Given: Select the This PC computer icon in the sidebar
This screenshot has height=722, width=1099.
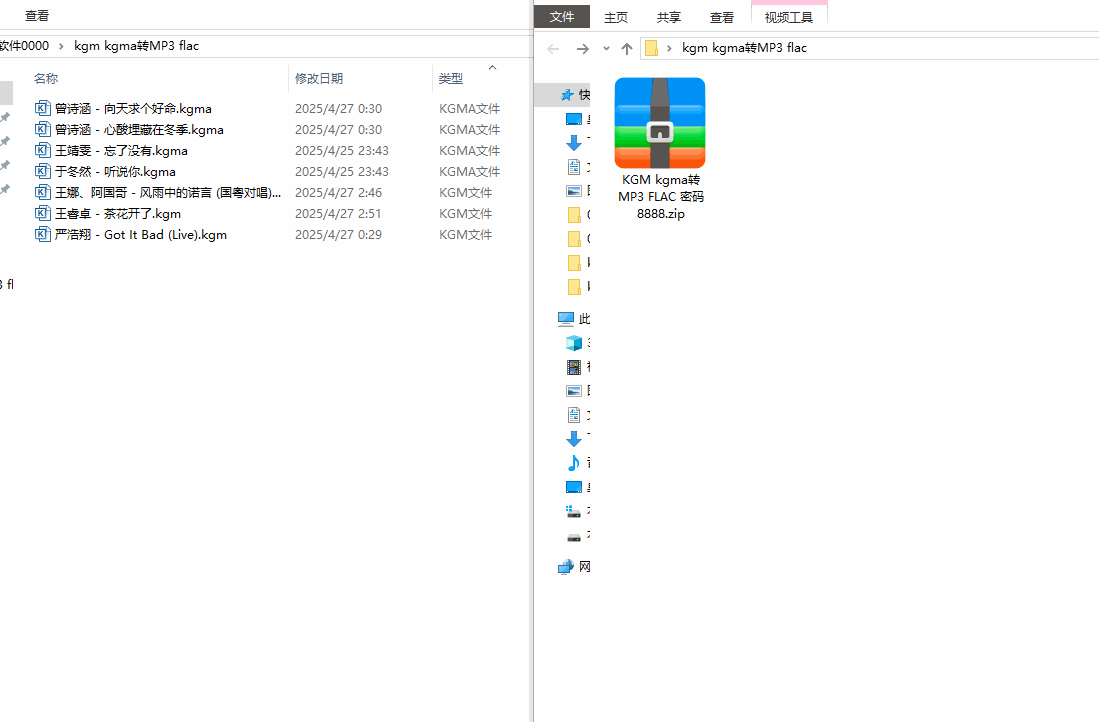Looking at the screenshot, I should pyautogui.click(x=566, y=319).
